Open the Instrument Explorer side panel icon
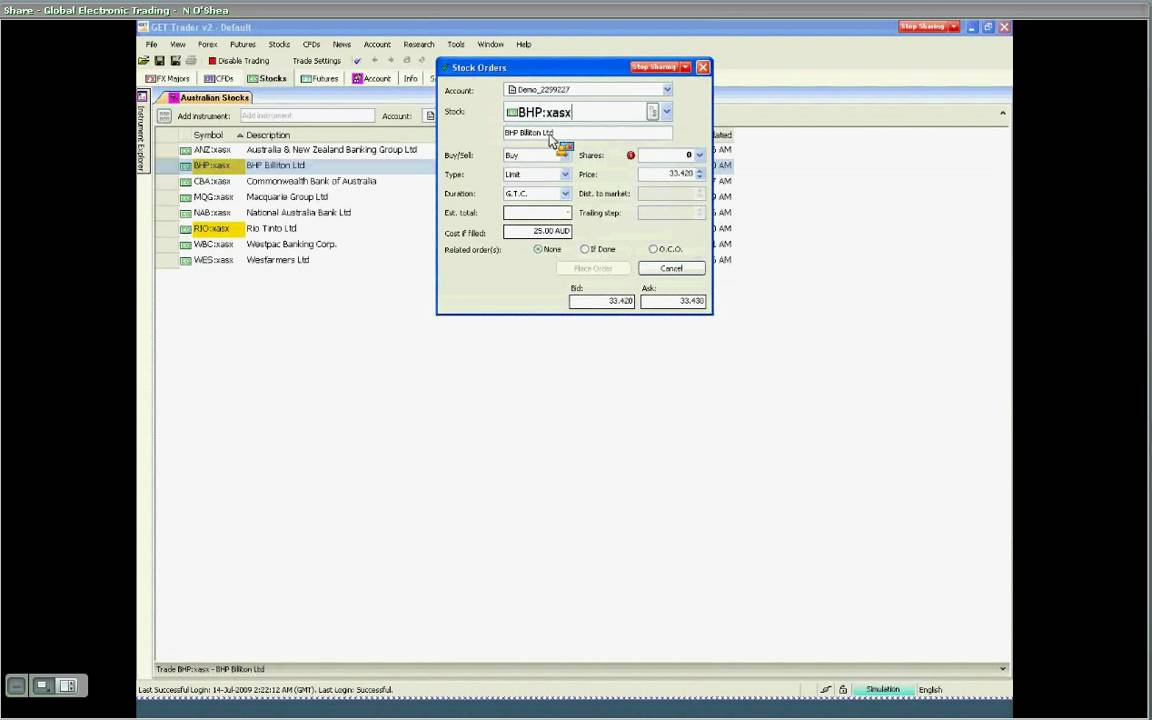The height and width of the screenshot is (720, 1152). pos(142,96)
